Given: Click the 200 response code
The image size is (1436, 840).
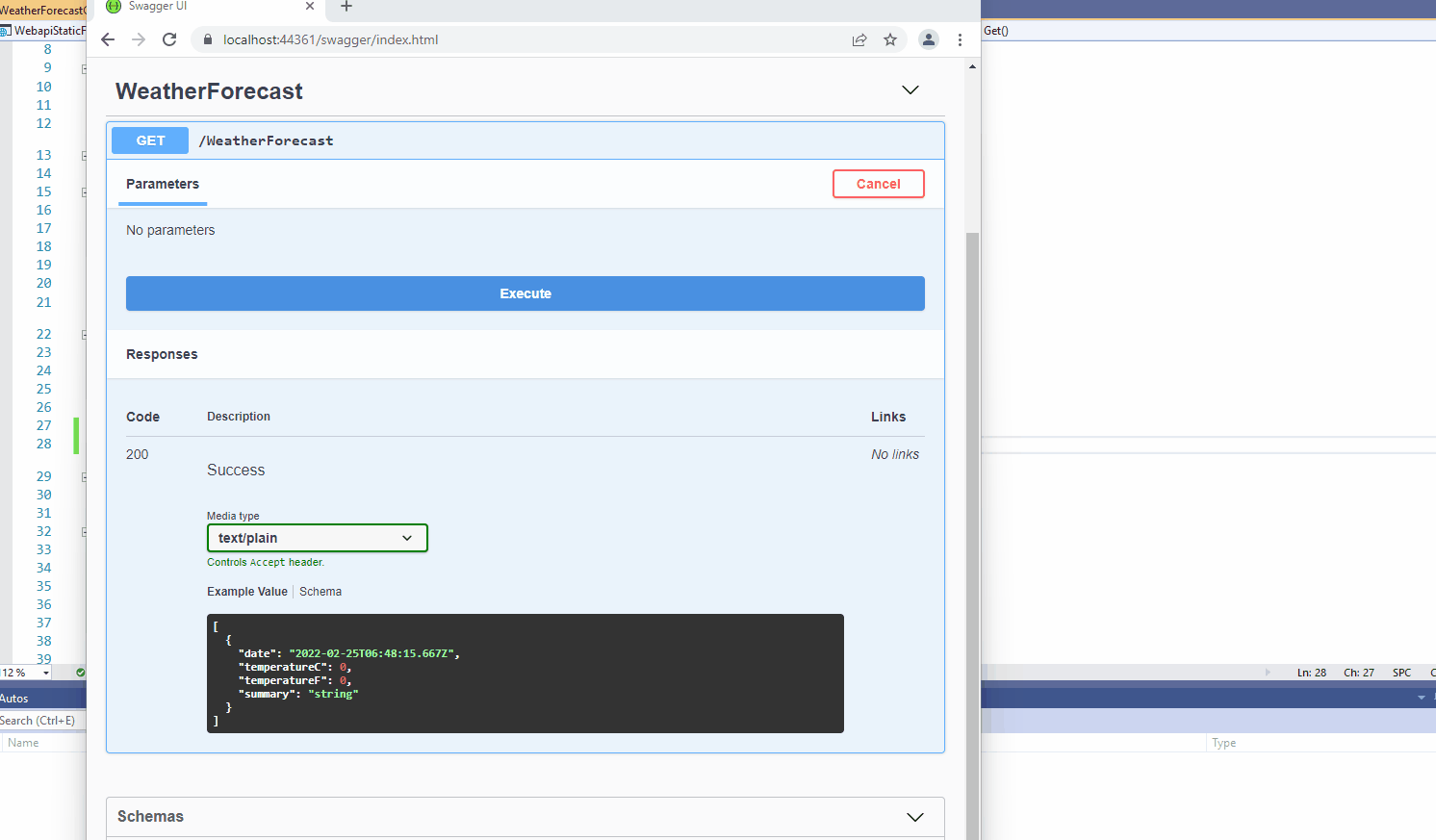Looking at the screenshot, I should [138, 454].
